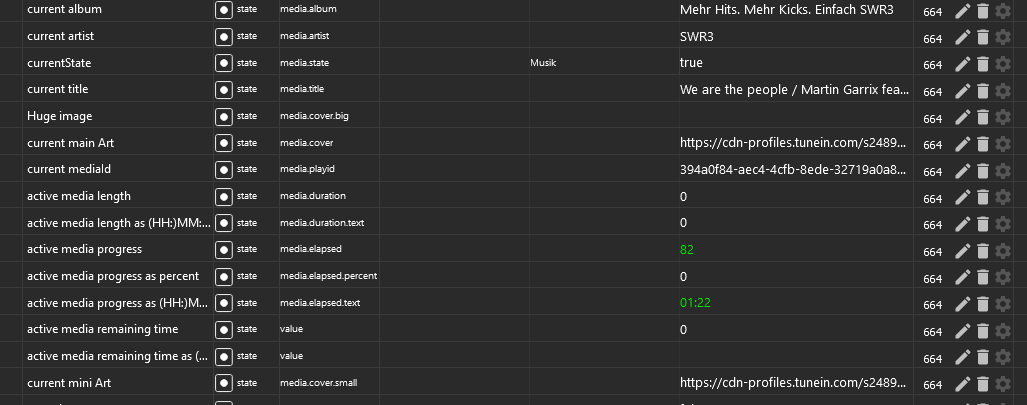Image resolution: width=1027 pixels, height=405 pixels.
Task: Select the 'true' value of currentState
Action: pyautogui.click(x=691, y=63)
